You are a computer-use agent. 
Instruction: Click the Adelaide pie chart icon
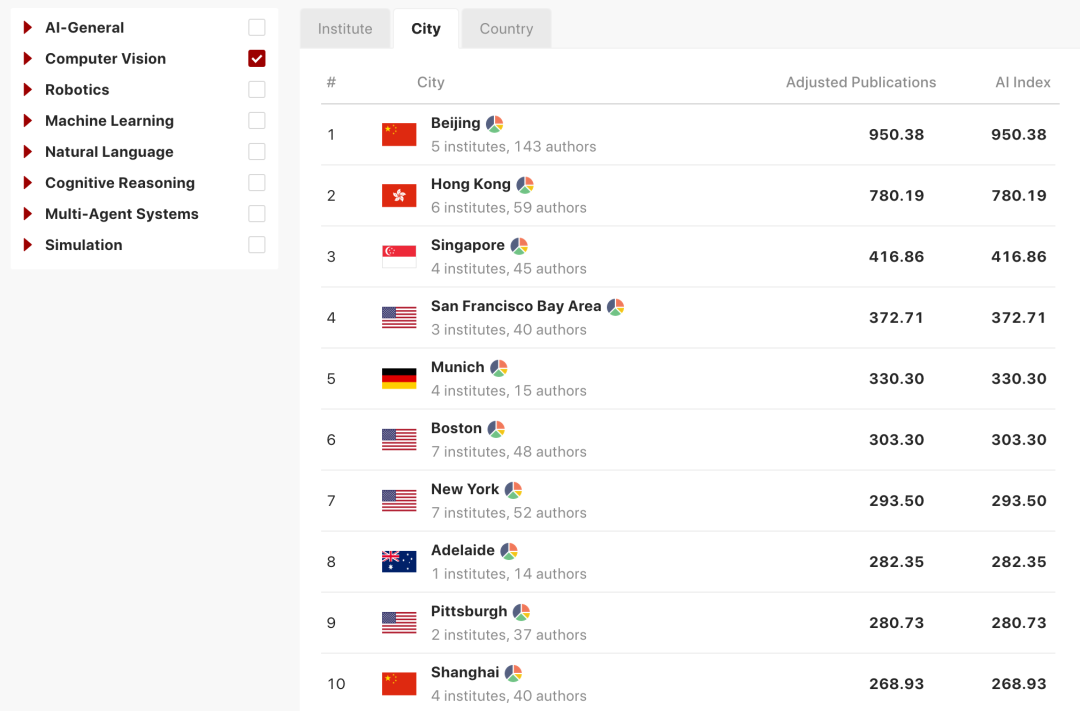(509, 551)
